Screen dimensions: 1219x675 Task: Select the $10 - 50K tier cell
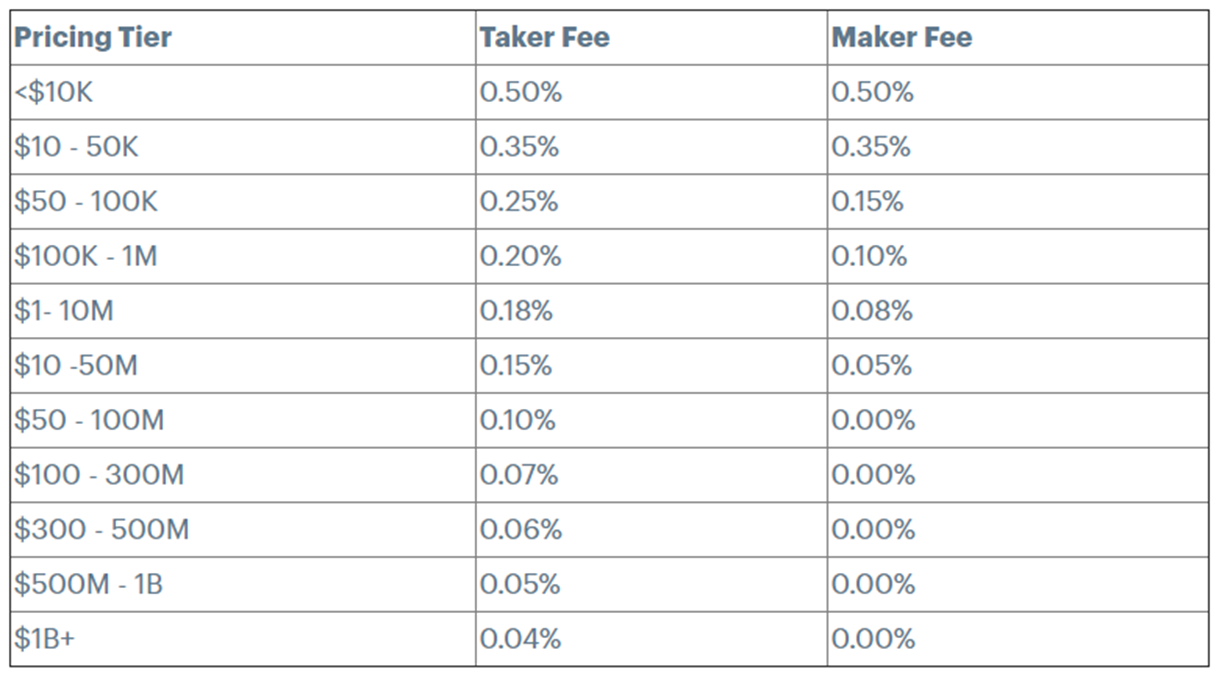click(243, 147)
